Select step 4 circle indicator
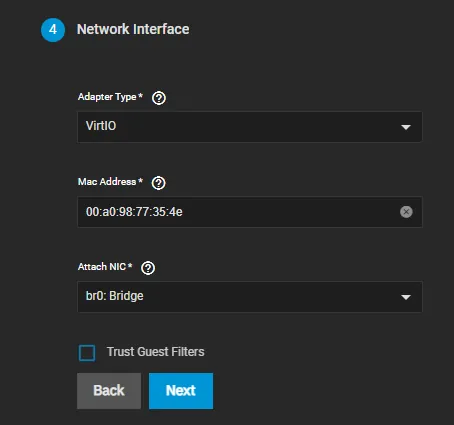454x425 pixels. [x=53, y=30]
